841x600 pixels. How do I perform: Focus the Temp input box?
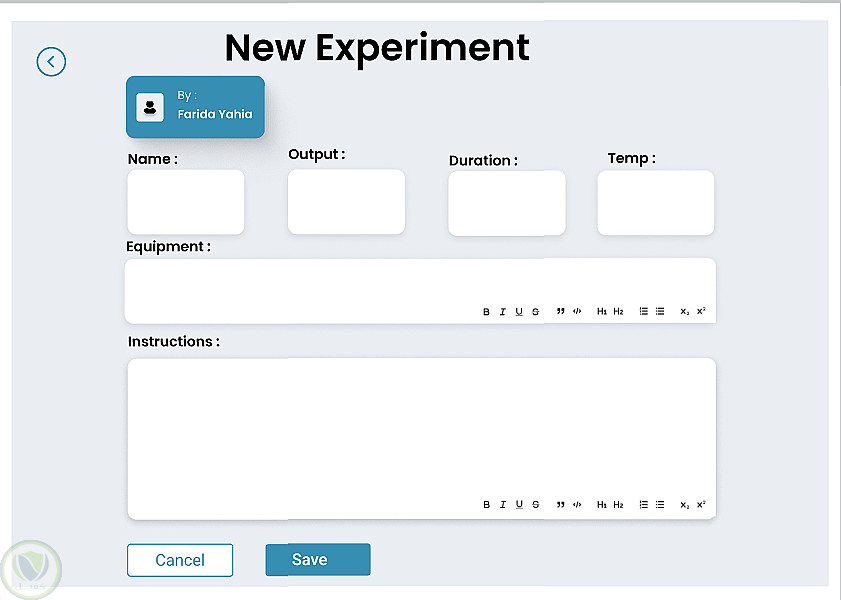pyautogui.click(x=655, y=203)
